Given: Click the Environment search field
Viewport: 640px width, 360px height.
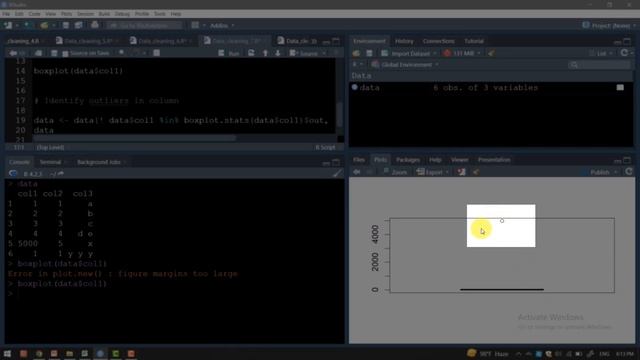Looking at the screenshot, I should pyautogui.click(x=599, y=64).
